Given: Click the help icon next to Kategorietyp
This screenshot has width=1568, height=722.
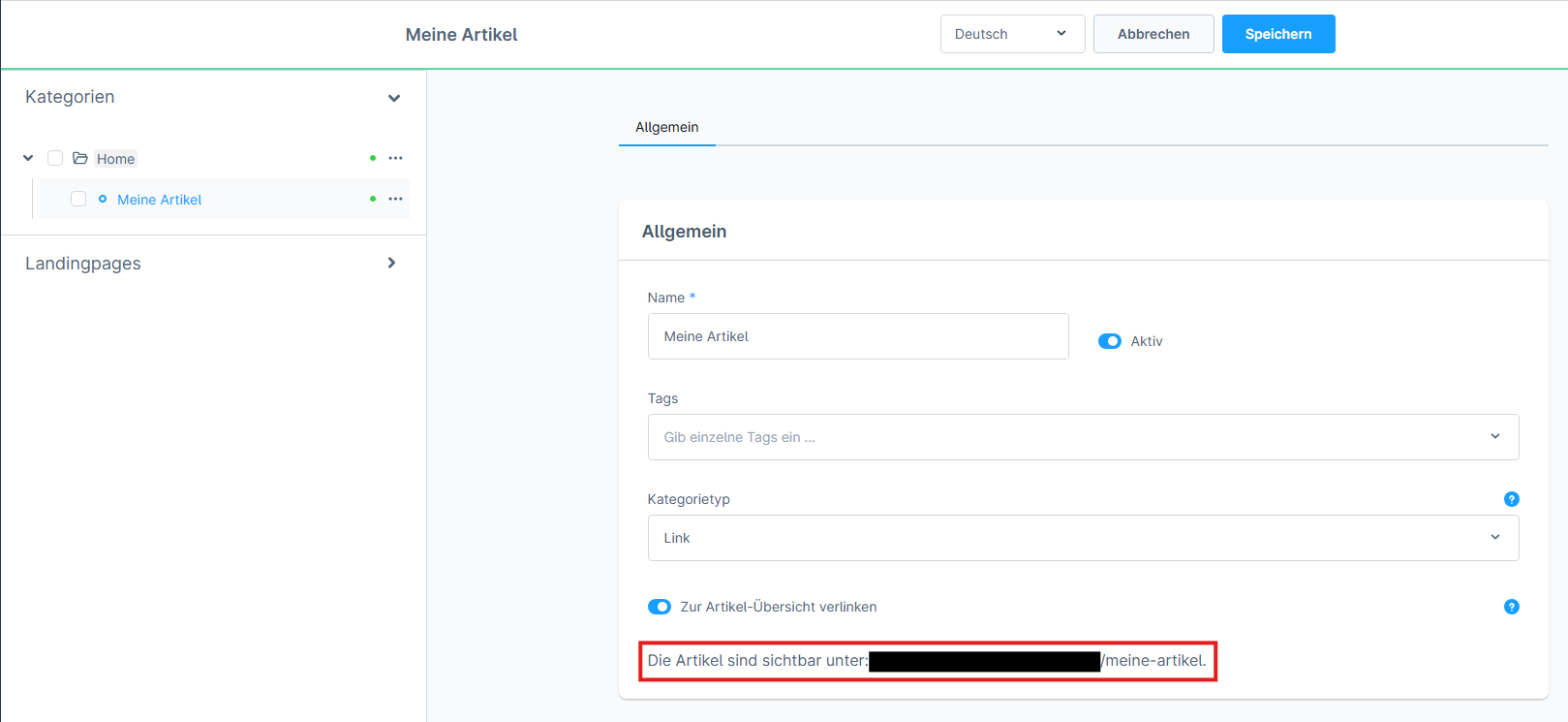Looking at the screenshot, I should (x=1511, y=499).
